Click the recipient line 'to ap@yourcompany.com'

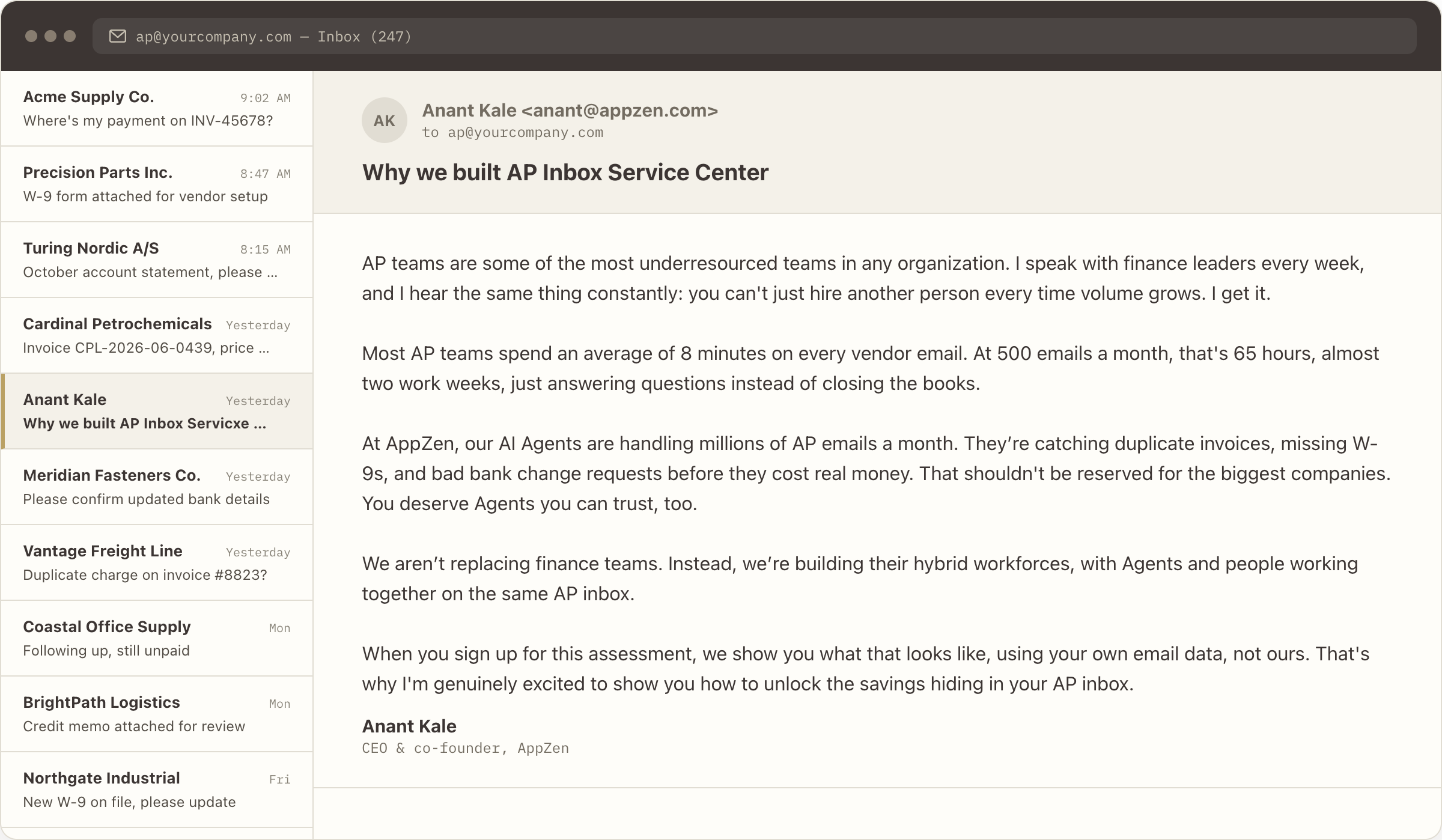(x=513, y=133)
